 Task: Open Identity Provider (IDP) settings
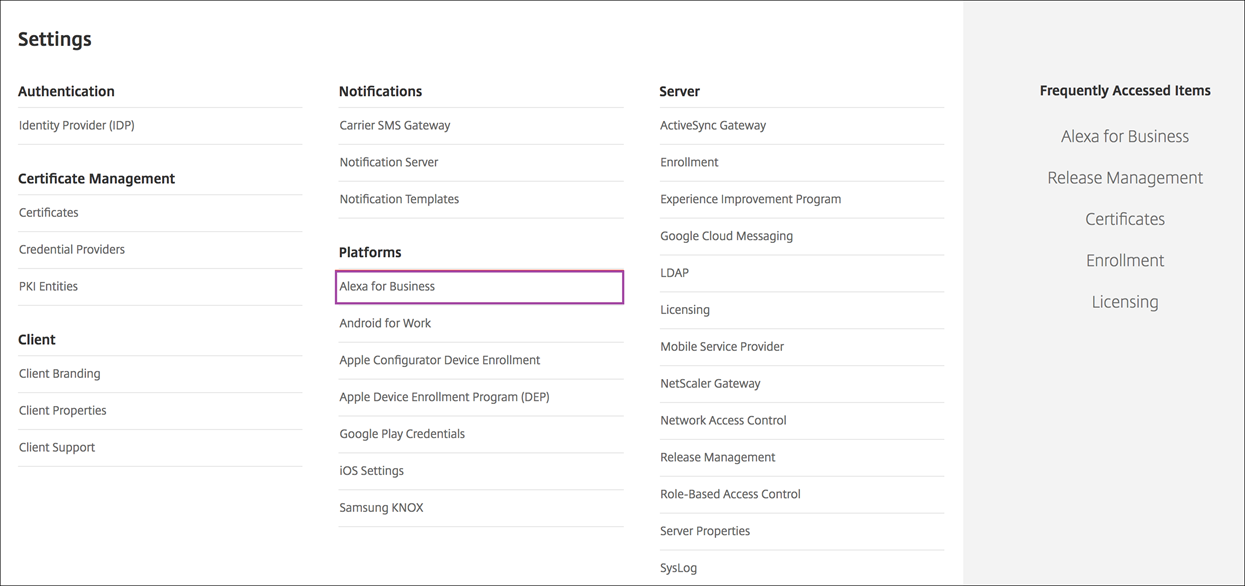[77, 126]
